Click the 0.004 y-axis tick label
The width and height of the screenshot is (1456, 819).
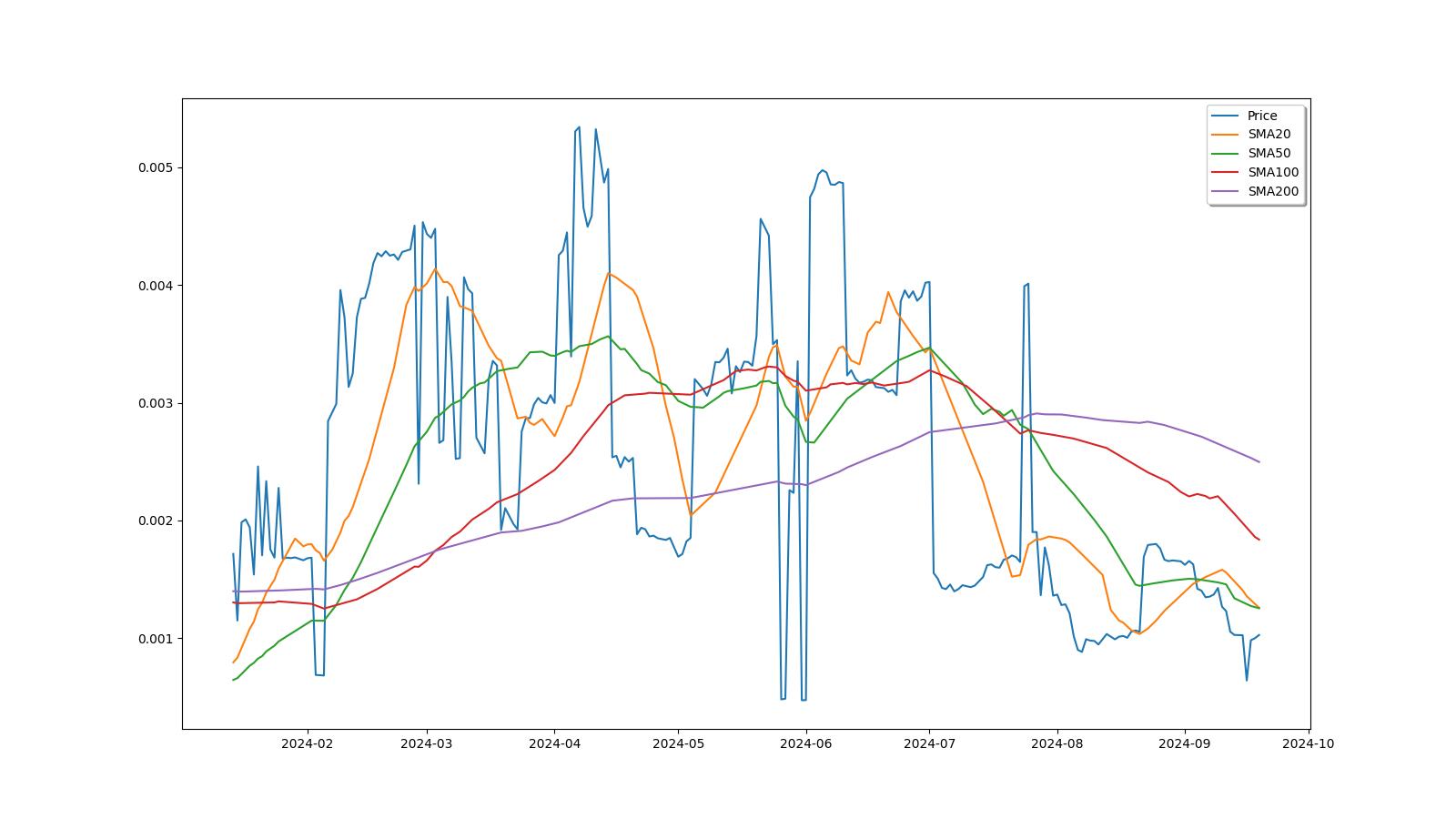pyautogui.click(x=156, y=286)
